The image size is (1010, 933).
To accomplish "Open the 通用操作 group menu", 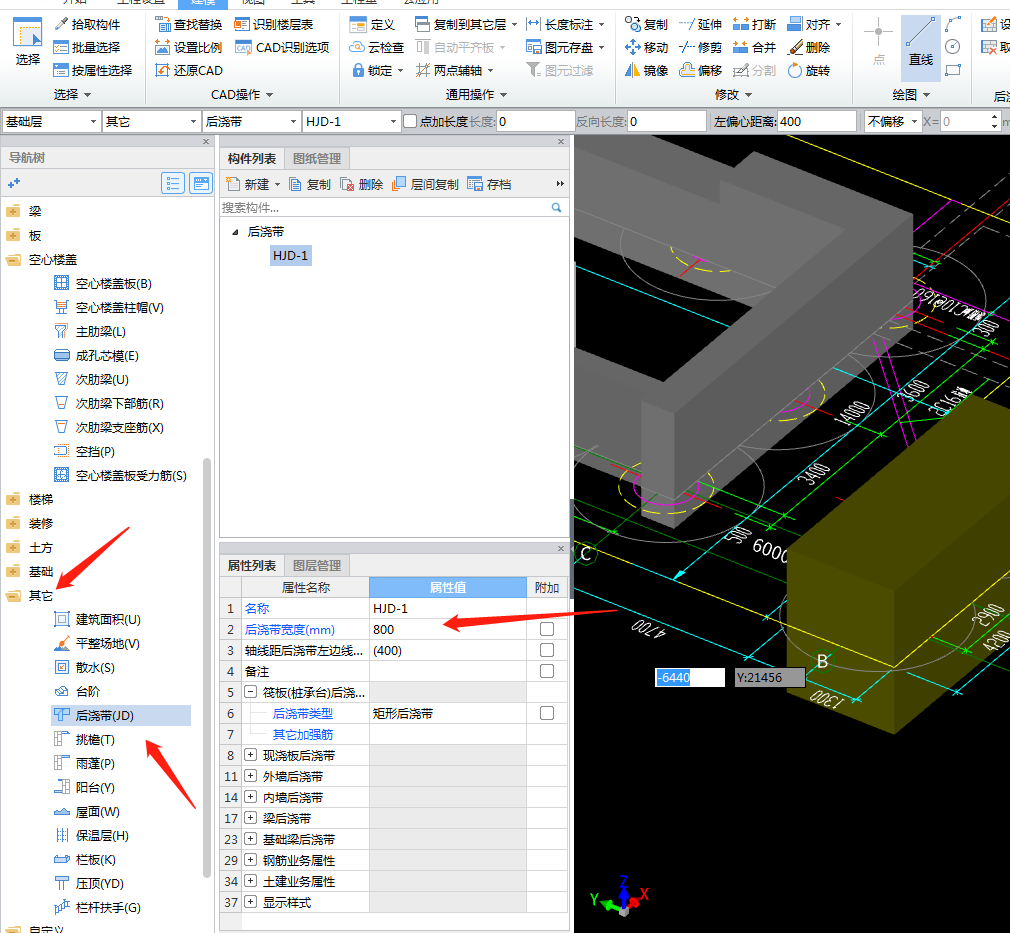I will click(477, 95).
